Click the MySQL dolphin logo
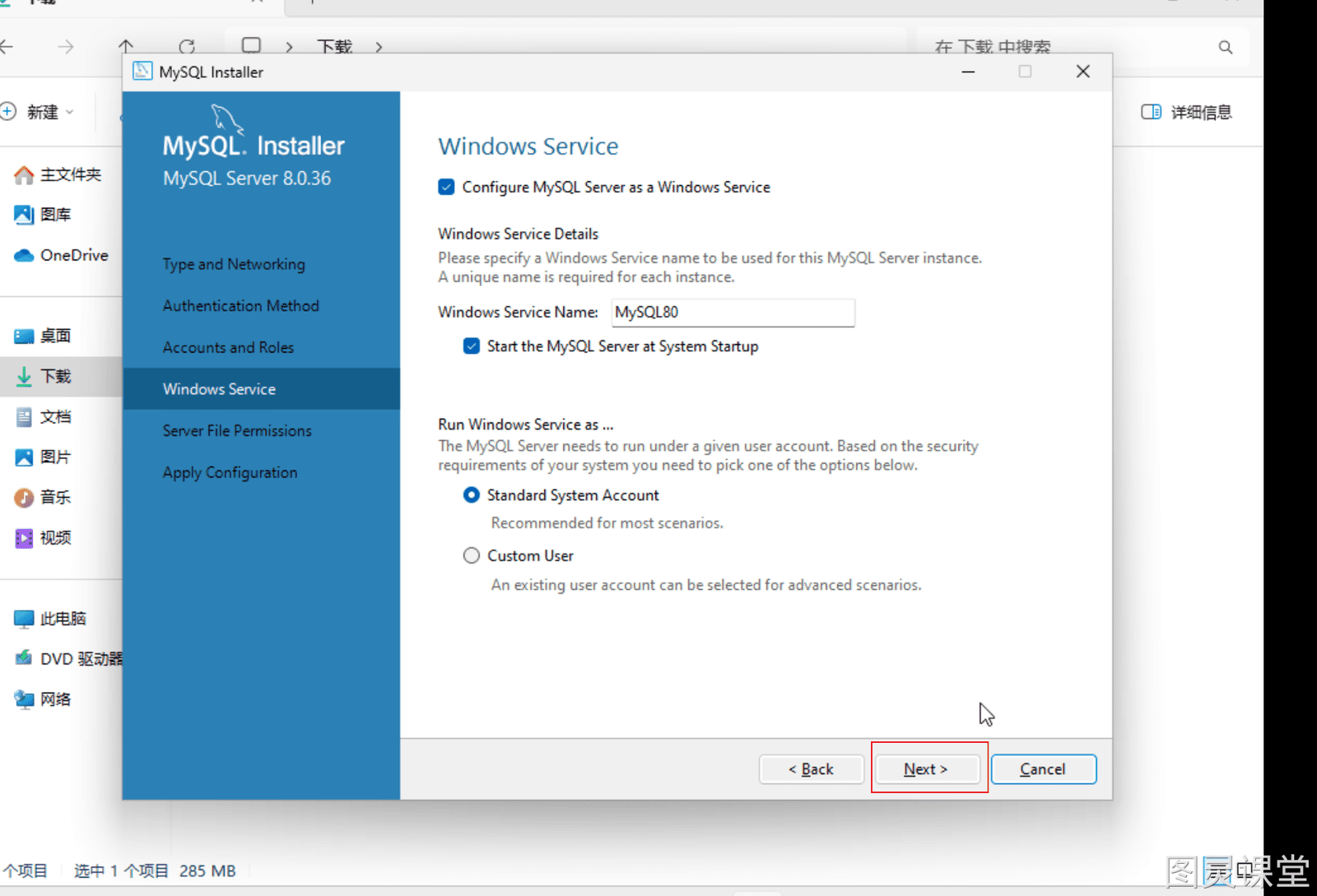This screenshot has height=896, width=1317. pos(228,119)
